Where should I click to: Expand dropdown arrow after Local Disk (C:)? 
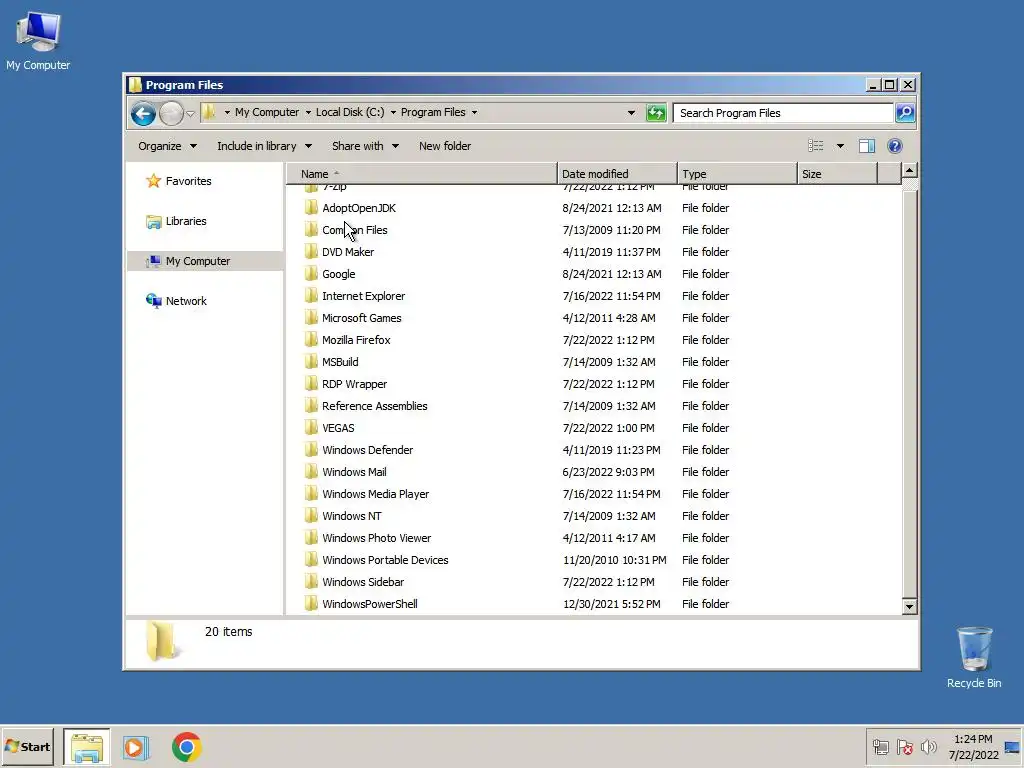(393, 112)
